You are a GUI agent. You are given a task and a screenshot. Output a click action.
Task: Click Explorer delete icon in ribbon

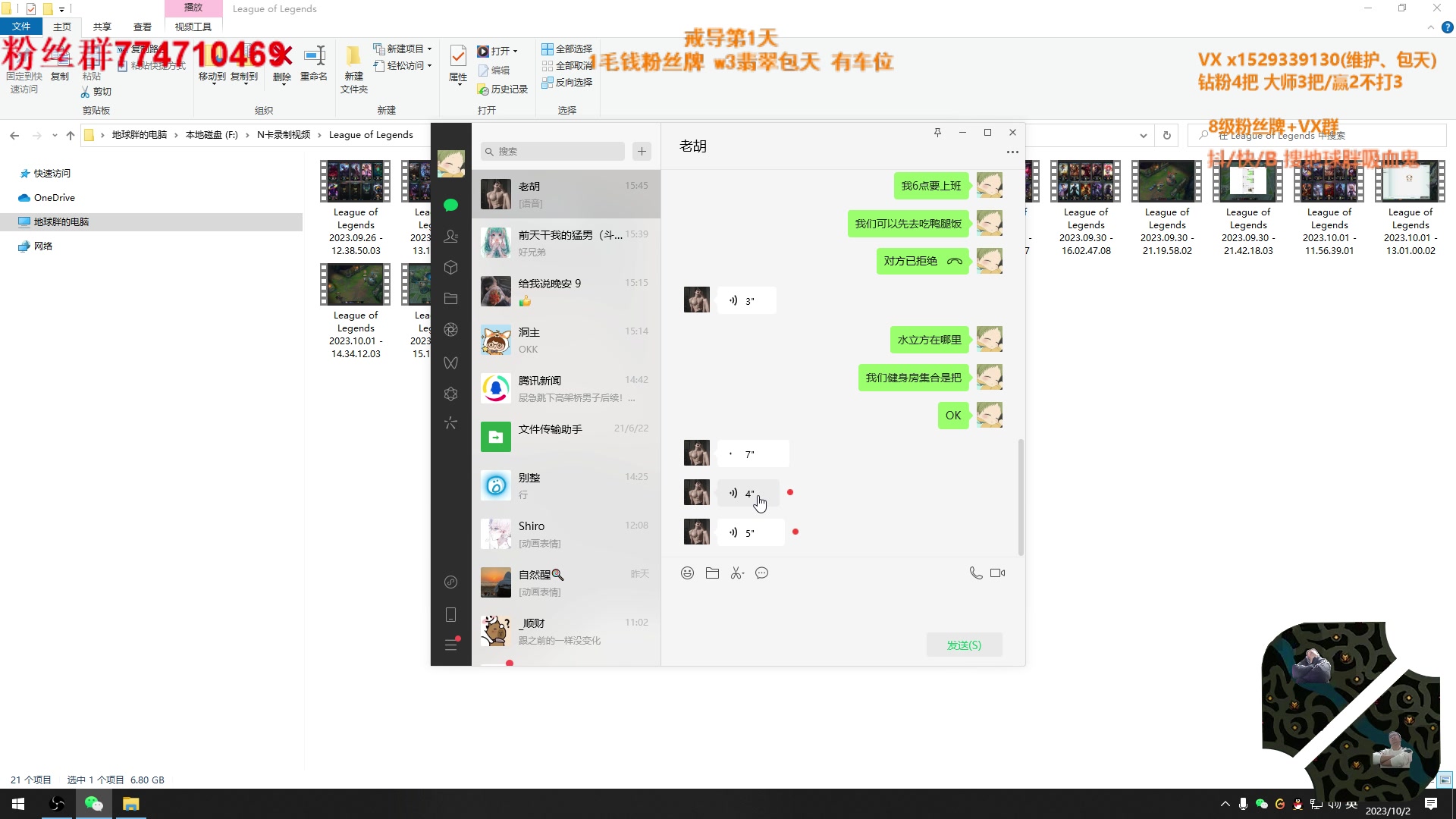point(282,64)
